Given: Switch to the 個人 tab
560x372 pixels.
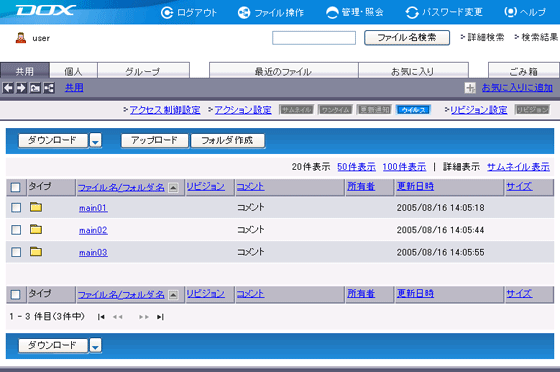Looking at the screenshot, I should click(73, 71).
